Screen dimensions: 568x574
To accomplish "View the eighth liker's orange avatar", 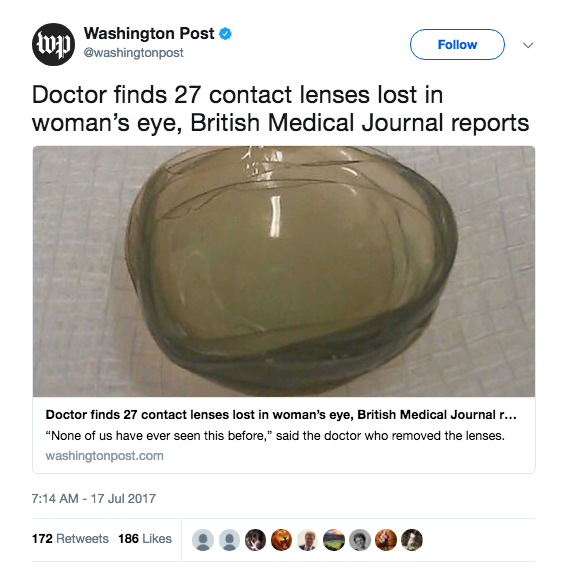I will pos(386,540).
